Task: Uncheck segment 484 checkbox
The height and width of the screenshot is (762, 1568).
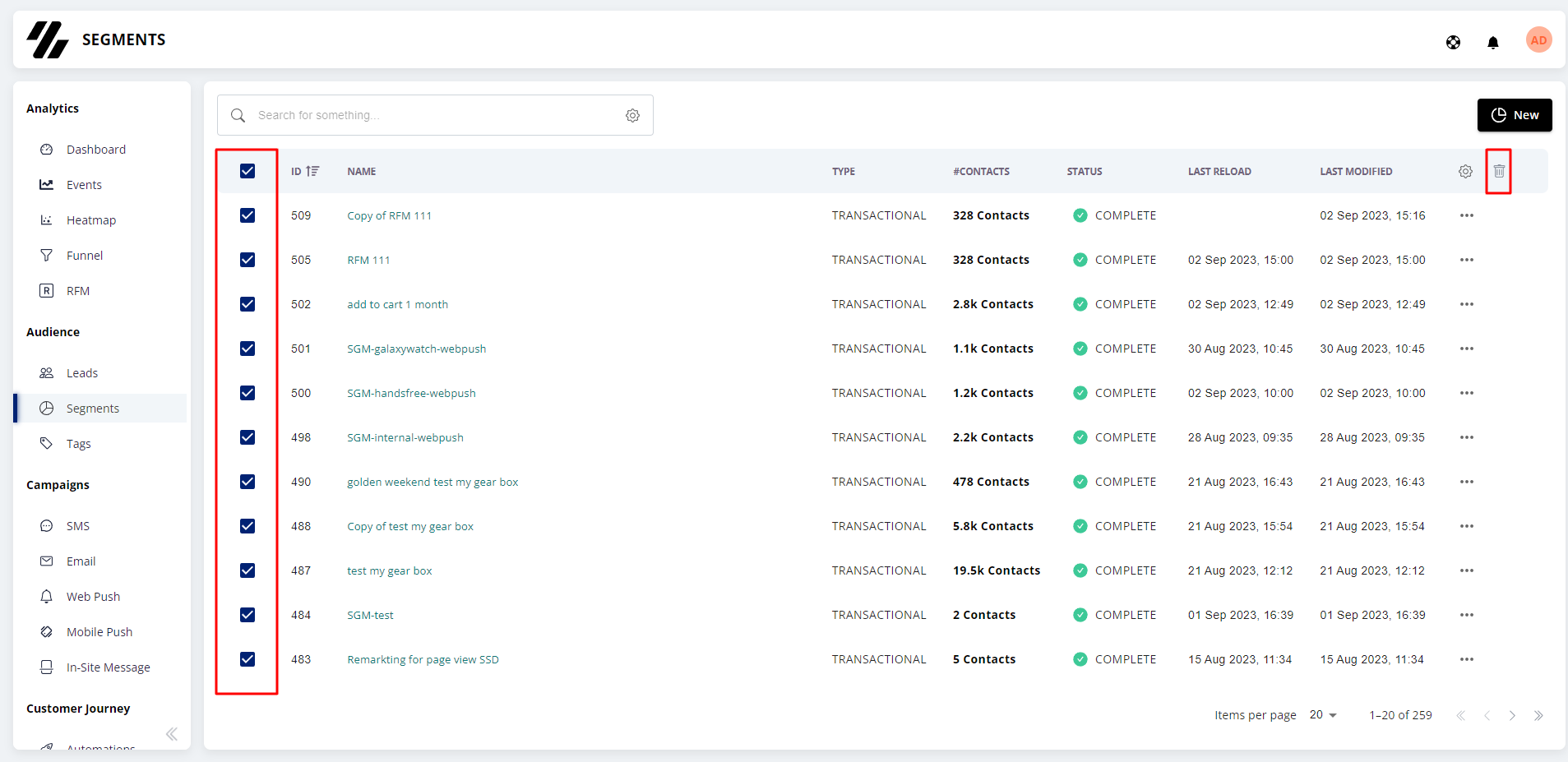Action: (247, 615)
